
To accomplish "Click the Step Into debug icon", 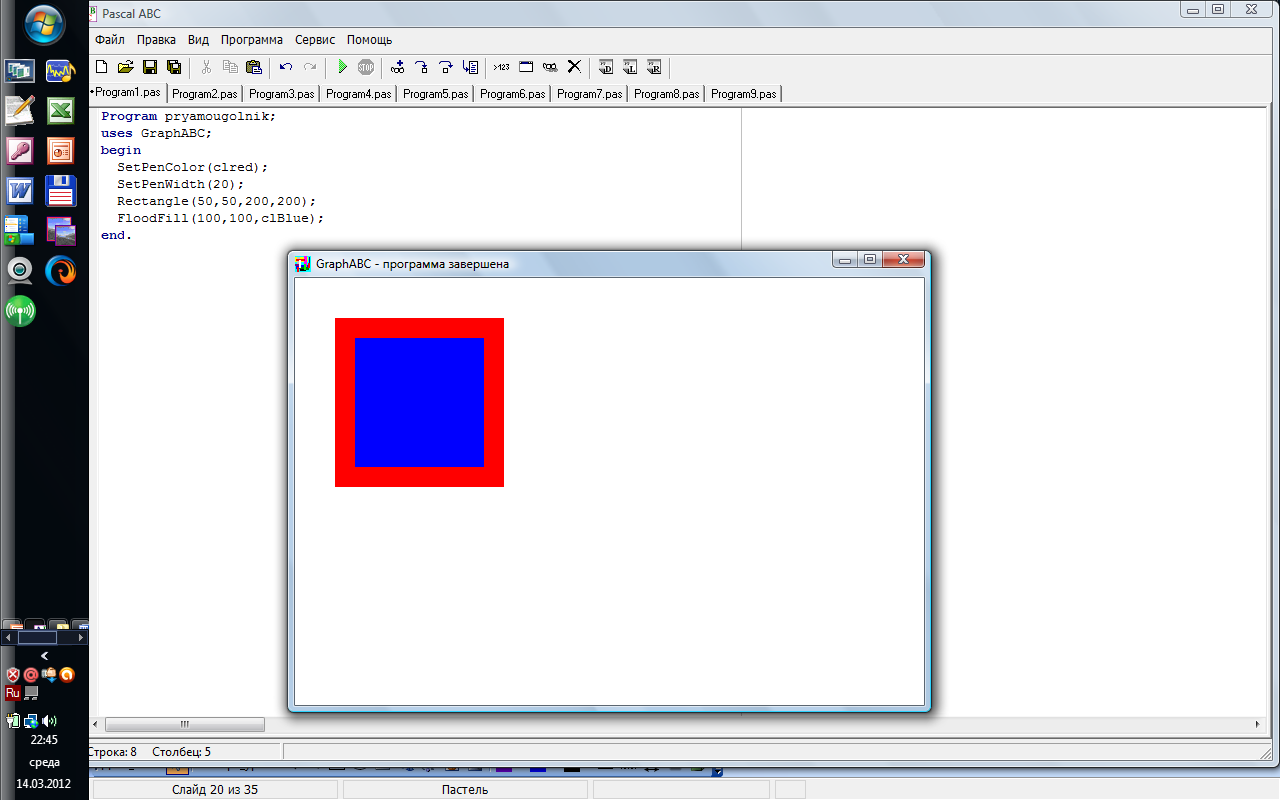I will tap(422, 67).
